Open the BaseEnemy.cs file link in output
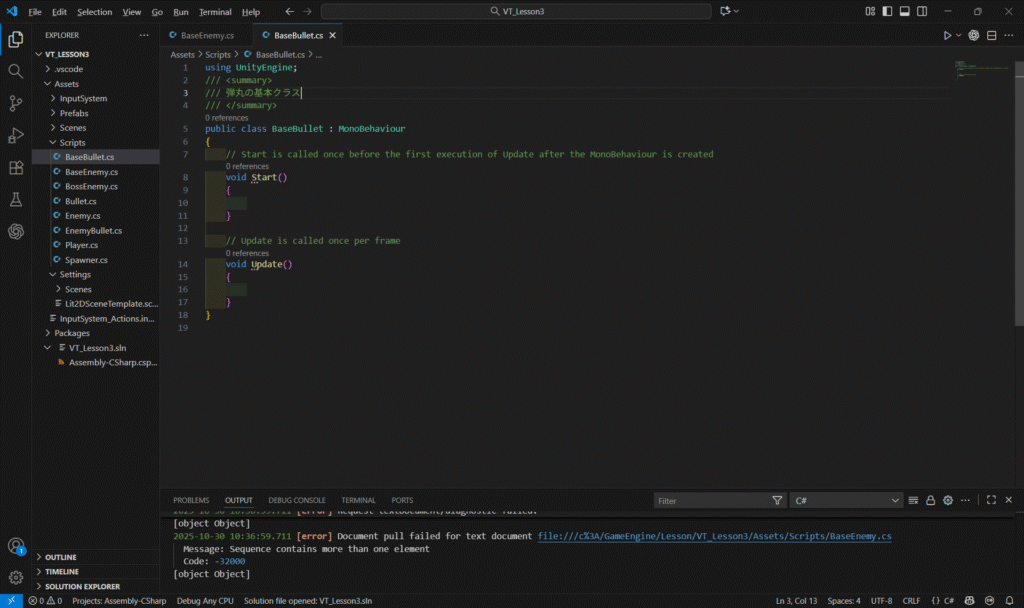Viewport: 1024px width, 608px height. coord(714,536)
